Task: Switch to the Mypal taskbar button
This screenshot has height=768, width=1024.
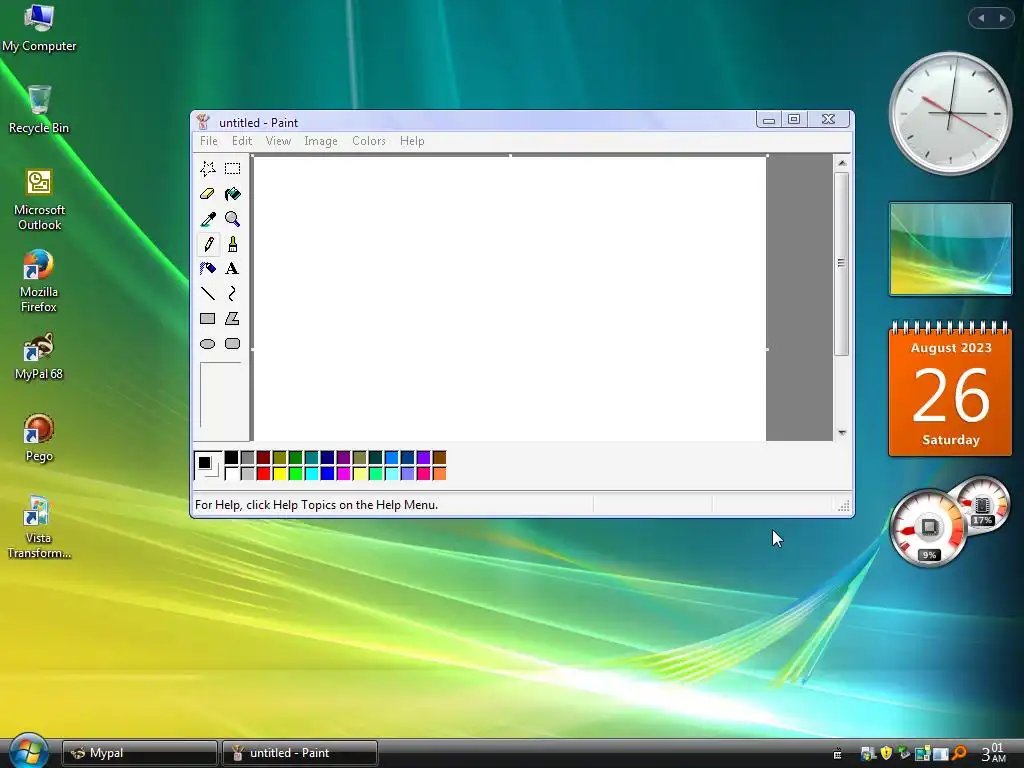Action: tap(139, 753)
